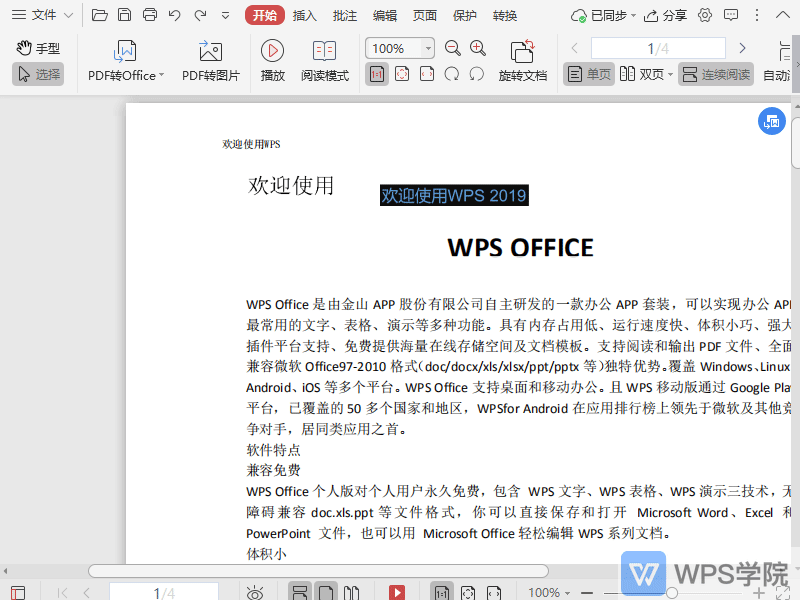The image size is (800, 600).
Task: Open the 文件 file menu
Action: pyautogui.click(x=45, y=15)
